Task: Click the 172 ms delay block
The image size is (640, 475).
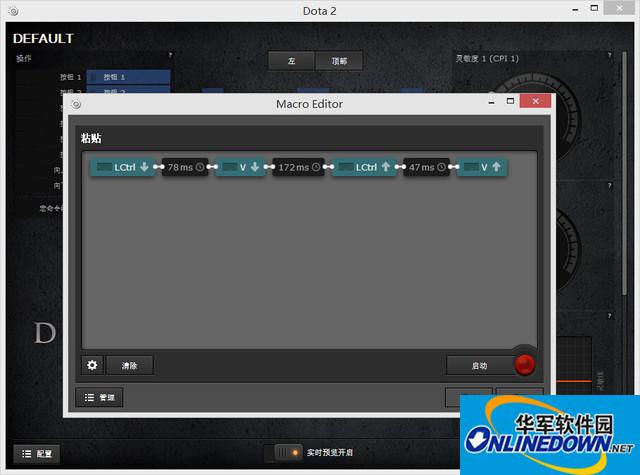Action: coord(299,167)
